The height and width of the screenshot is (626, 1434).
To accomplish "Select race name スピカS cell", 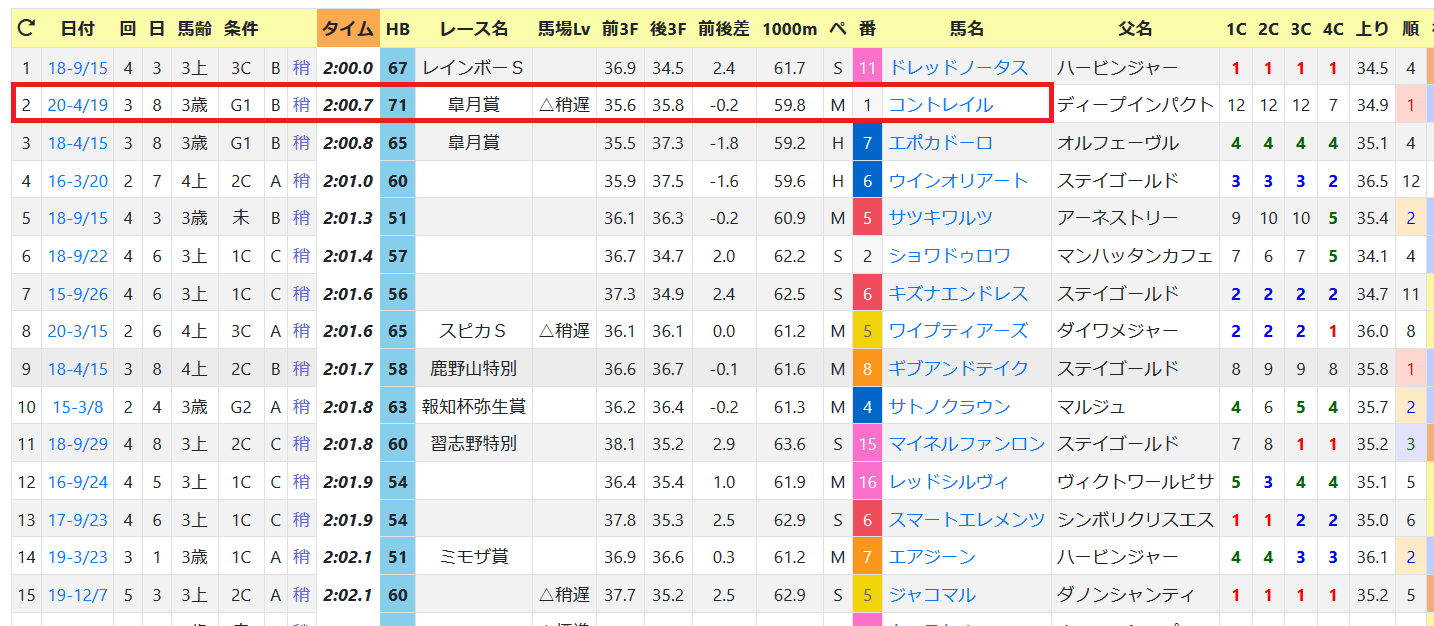I will pos(474,331).
